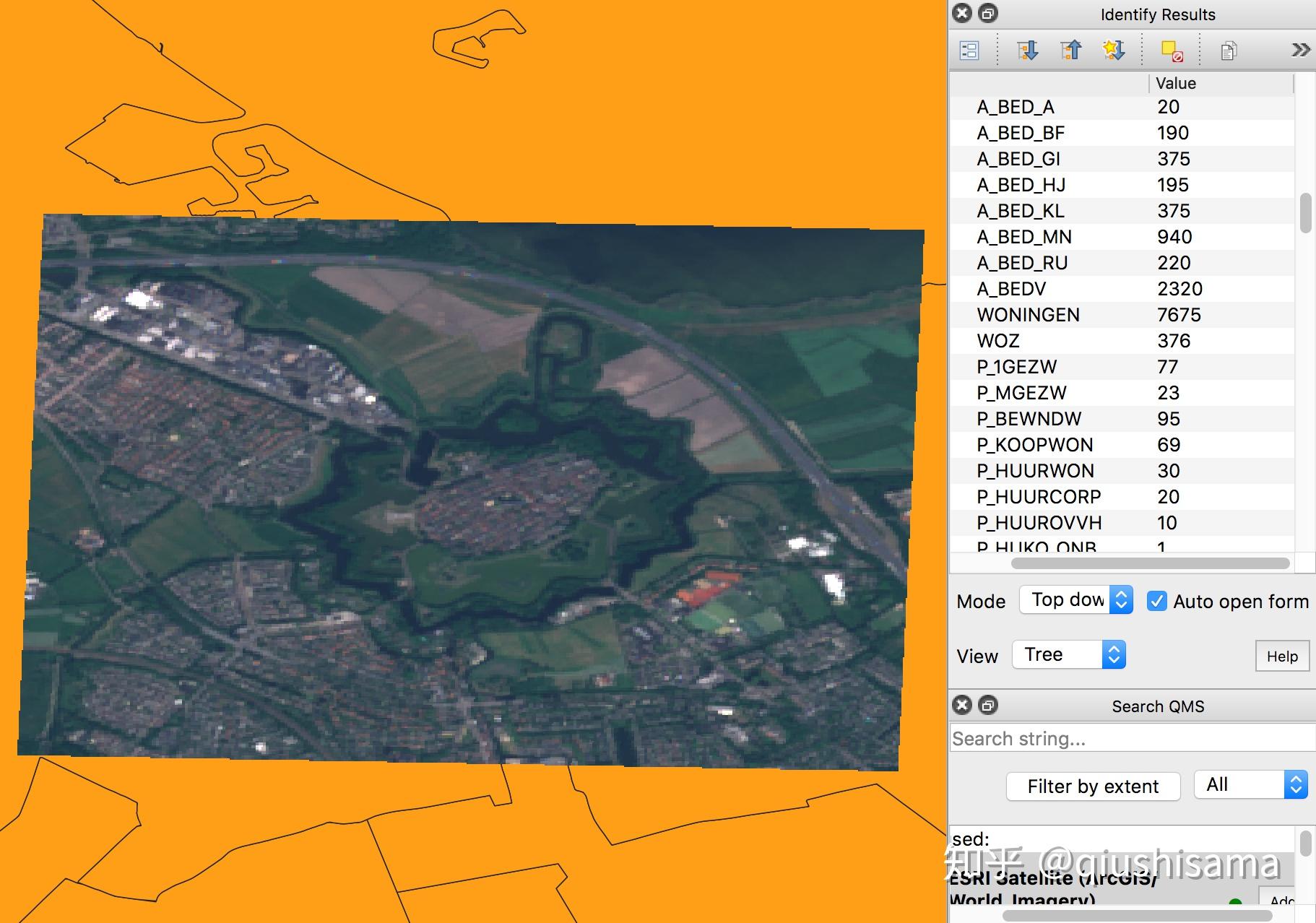Click Filter by extent button
1316x923 pixels.
(x=1093, y=786)
